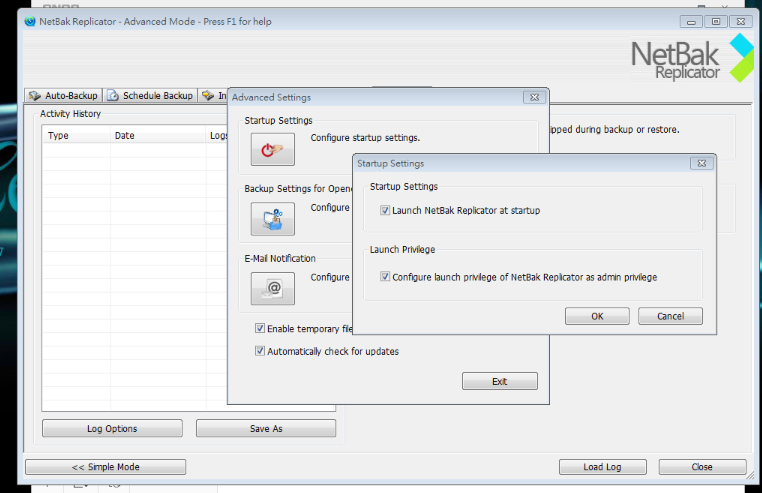The image size is (762, 493).
Task: Switch to Simple Mode
Action: [105, 467]
